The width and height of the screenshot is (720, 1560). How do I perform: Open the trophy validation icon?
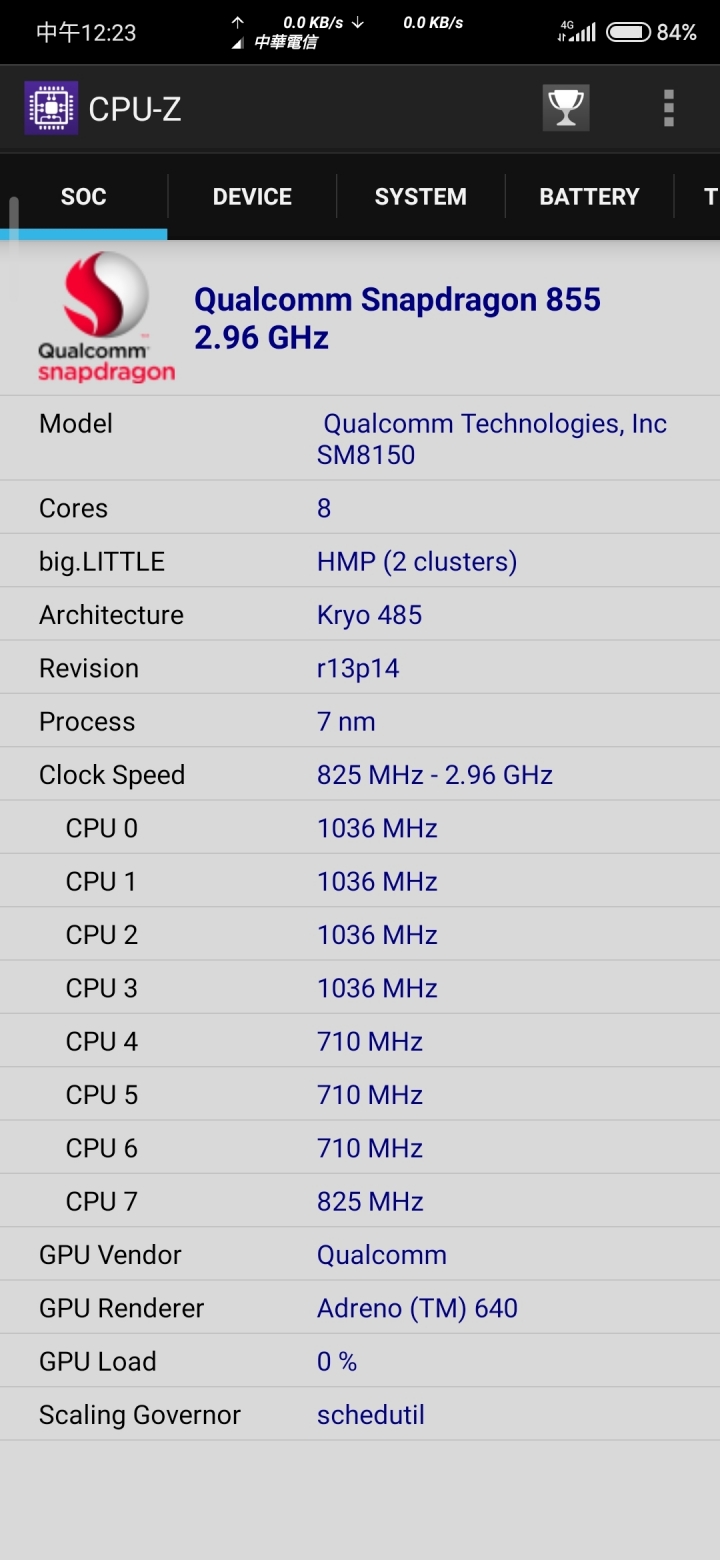coord(566,108)
